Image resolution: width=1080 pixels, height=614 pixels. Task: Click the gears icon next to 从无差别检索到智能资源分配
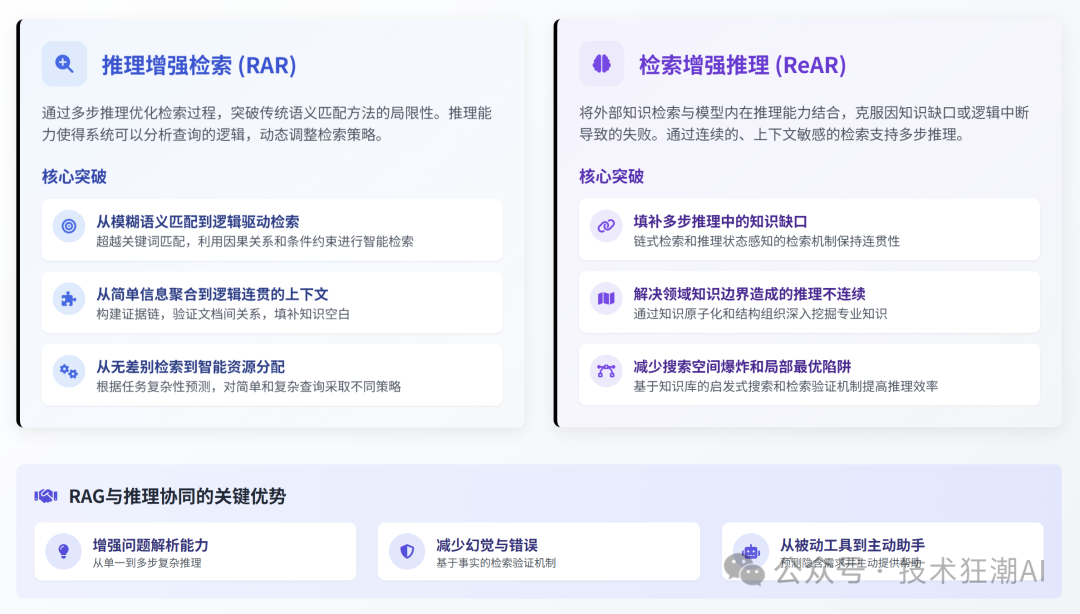coord(69,371)
